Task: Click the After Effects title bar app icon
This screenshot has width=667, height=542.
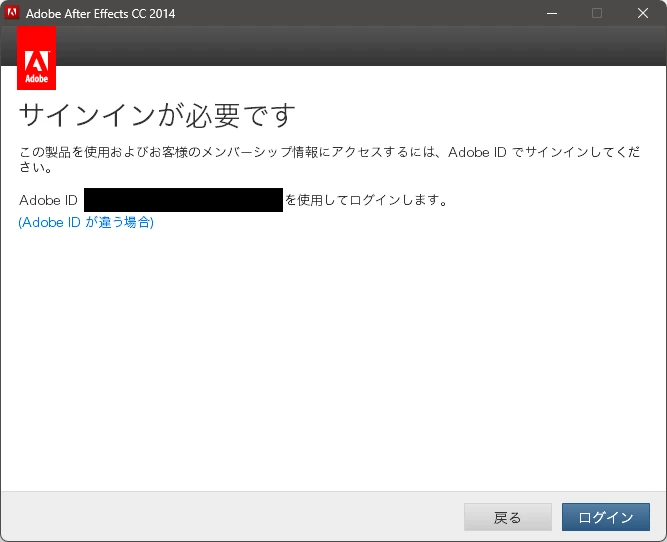Action: 12,13
